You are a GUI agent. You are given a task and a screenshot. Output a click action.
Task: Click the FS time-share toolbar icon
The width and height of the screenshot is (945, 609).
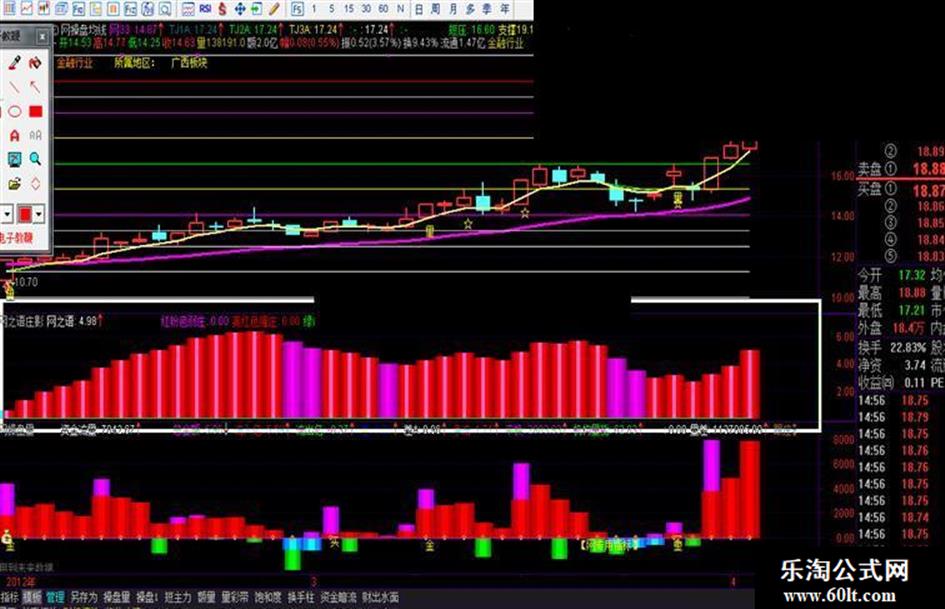[x=297, y=8]
